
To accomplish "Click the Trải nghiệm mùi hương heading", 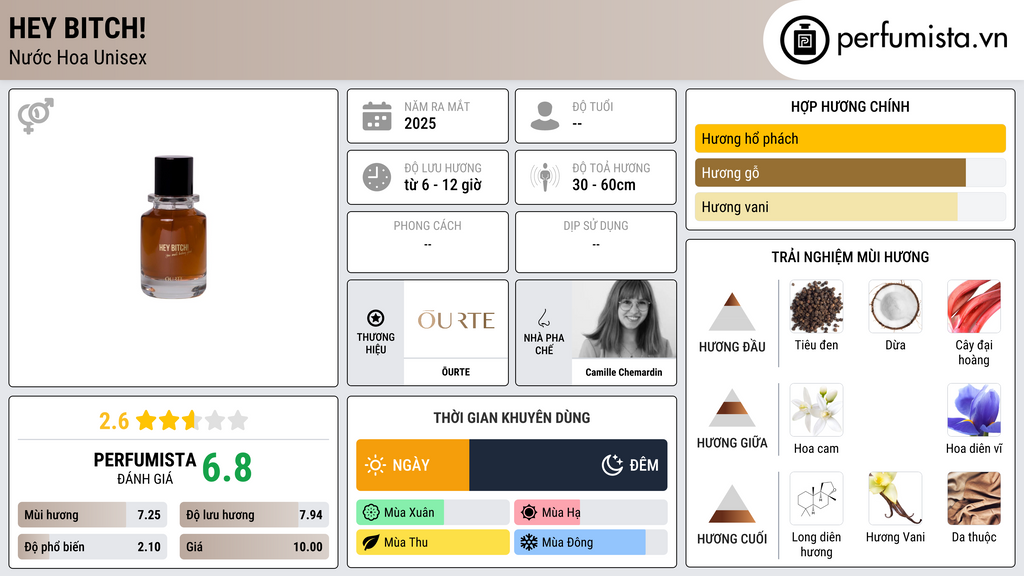I will click(850, 257).
